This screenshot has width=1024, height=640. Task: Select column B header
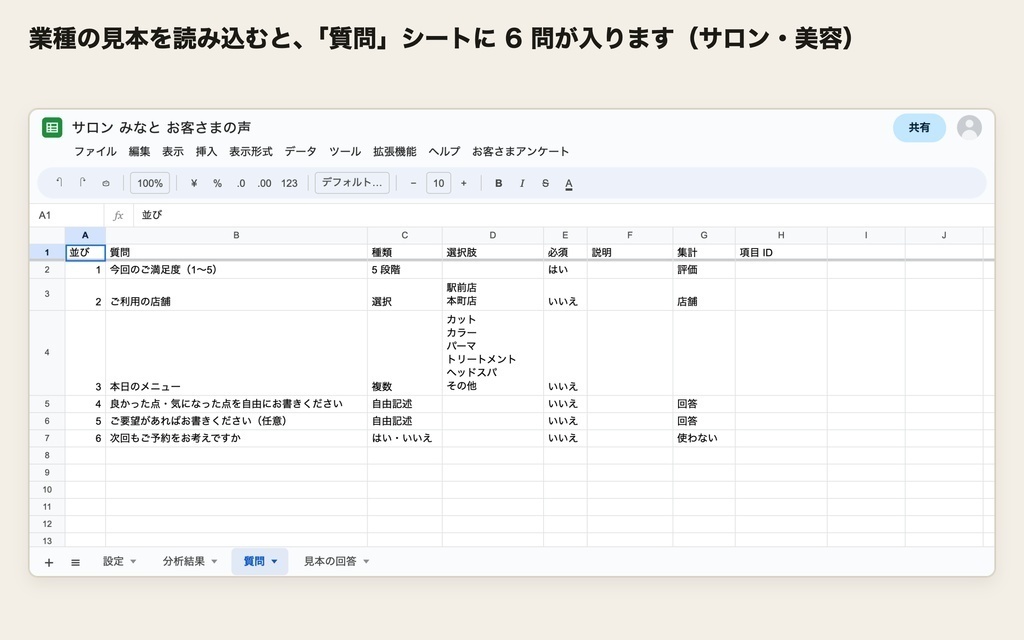(236, 235)
